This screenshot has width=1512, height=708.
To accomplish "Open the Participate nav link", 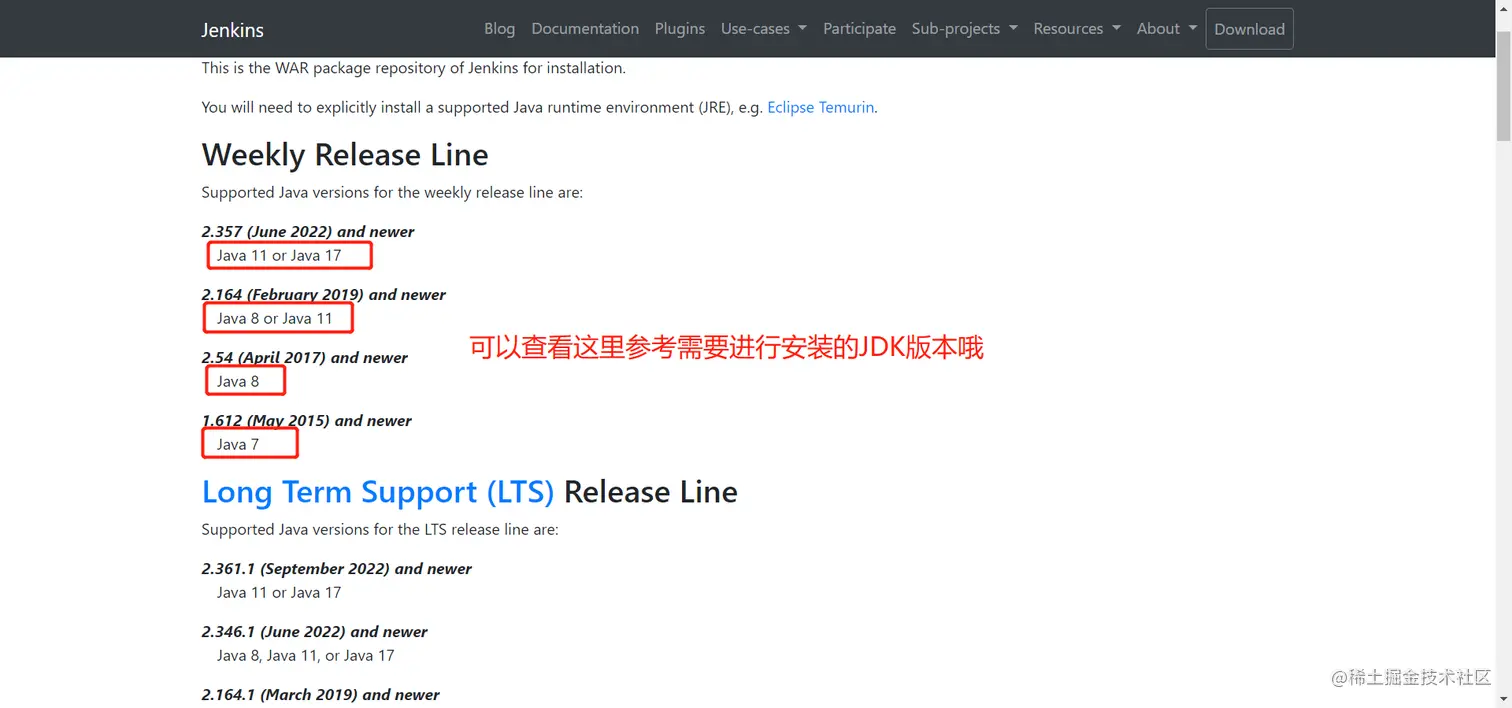I will [x=859, y=29].
